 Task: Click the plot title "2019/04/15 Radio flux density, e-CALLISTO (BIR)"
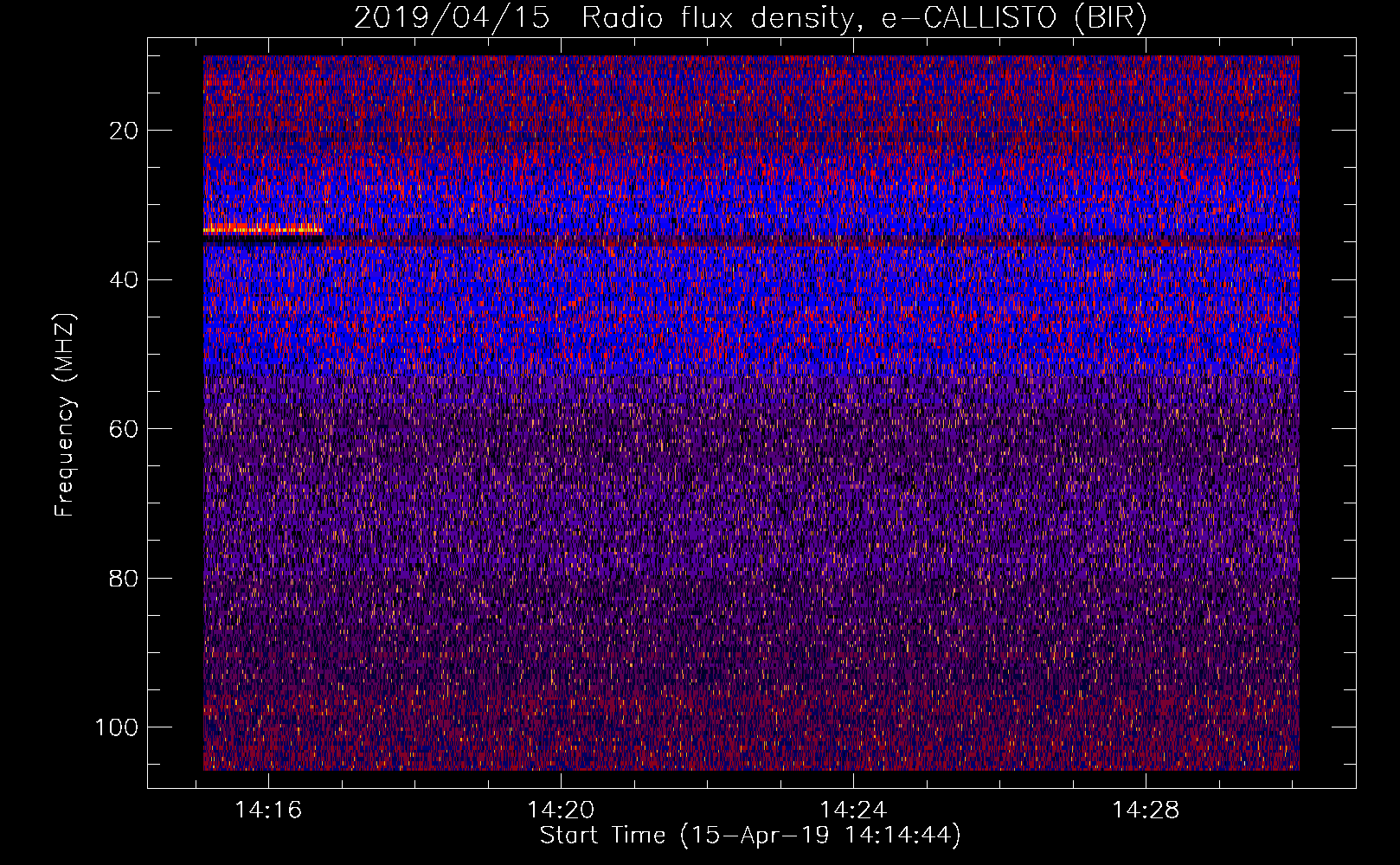tap(750, 18)
